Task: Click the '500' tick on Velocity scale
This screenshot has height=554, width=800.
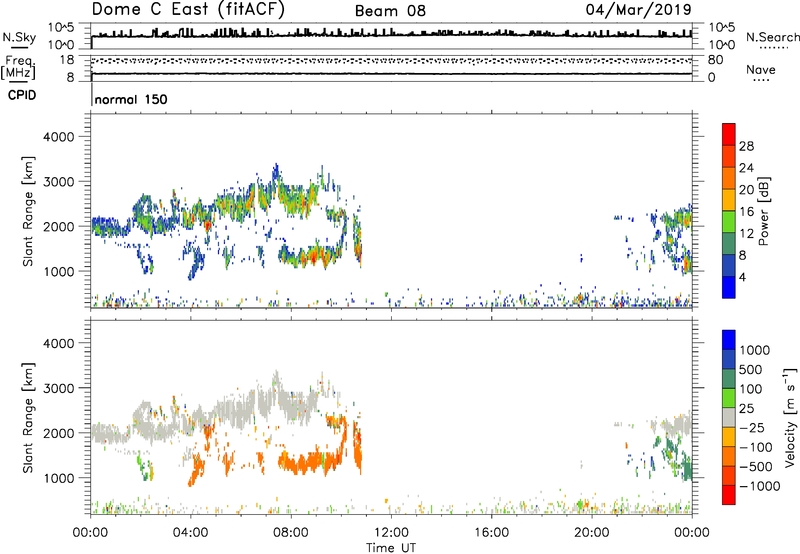Action: 751,370
